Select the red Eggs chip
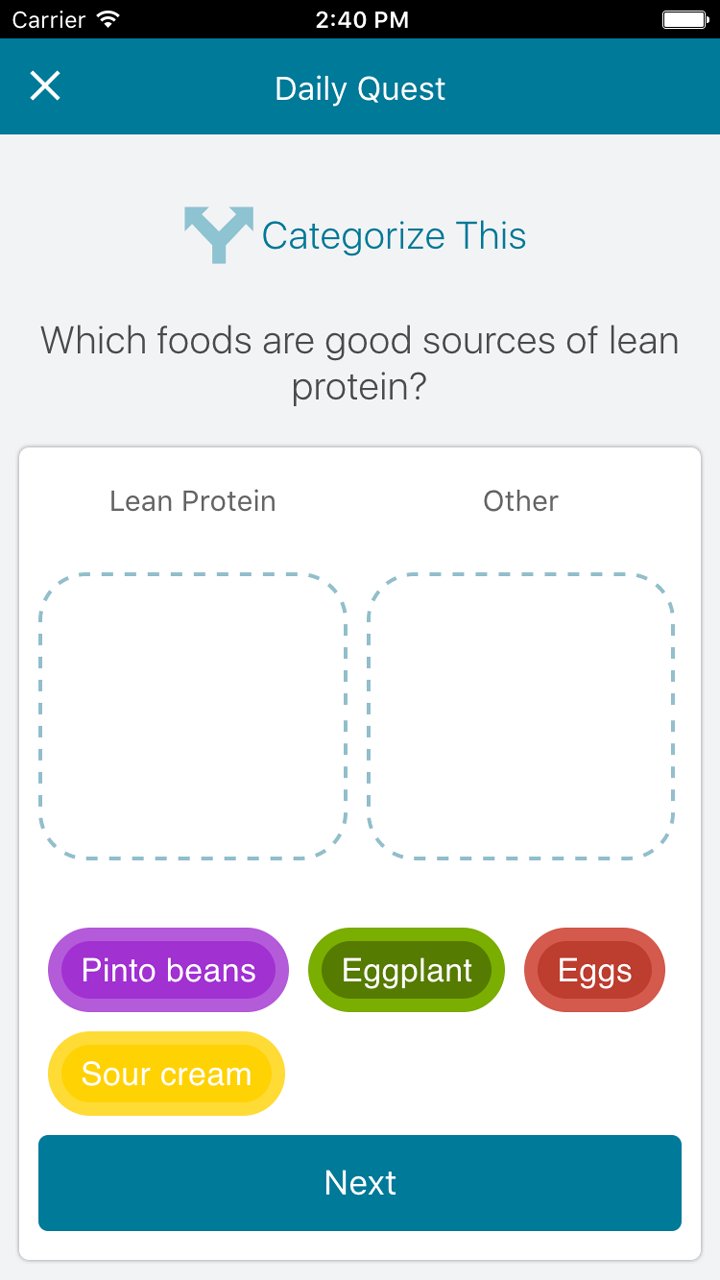 pyautogui.click(x=594, y=970)
